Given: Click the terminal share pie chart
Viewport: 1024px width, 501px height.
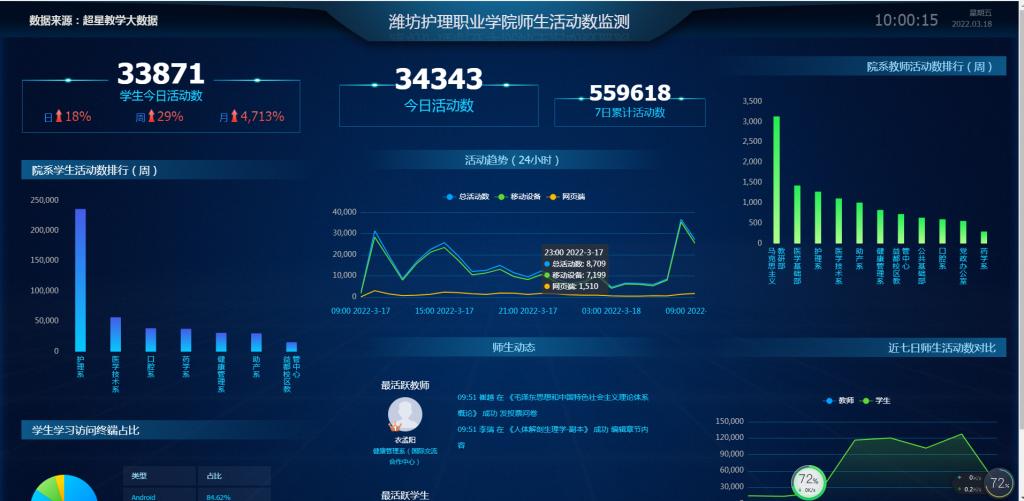Looking at the screenshot, I should pyautogui.click(x=64, y=488).
